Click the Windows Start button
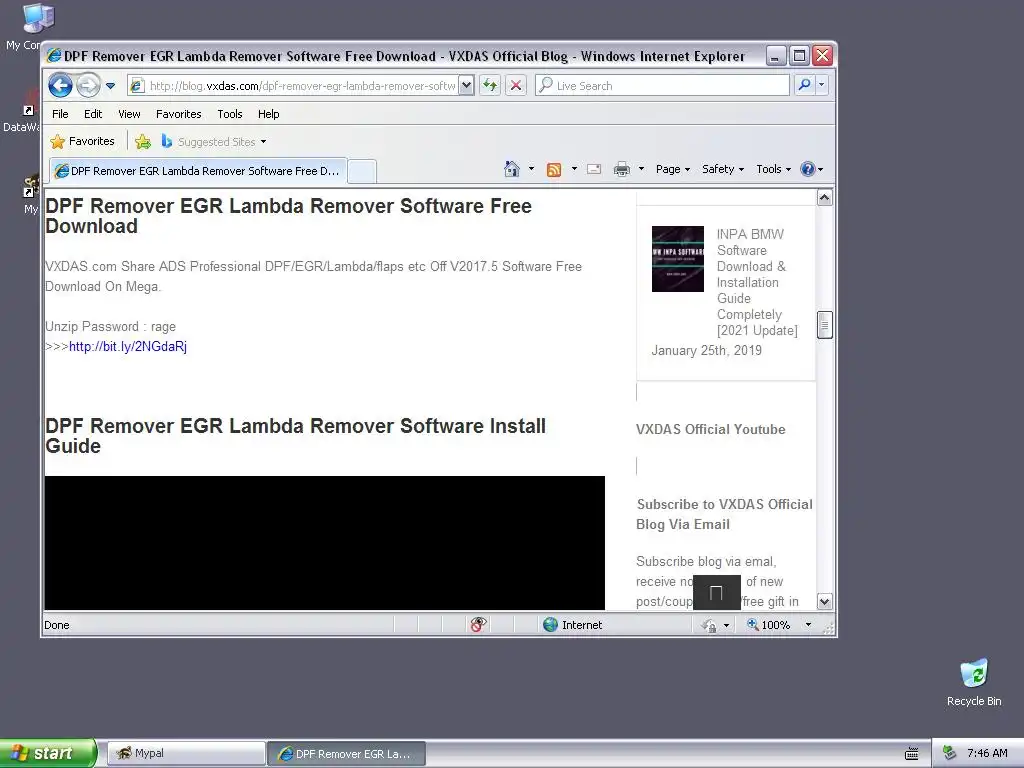Screen dimensions: 1024x768 tap(47, 753)
